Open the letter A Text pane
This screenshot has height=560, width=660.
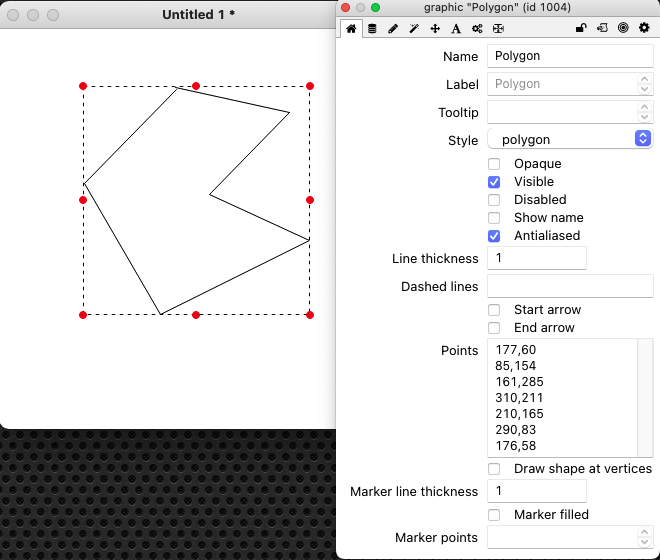pyautogui.click(x=456, y=29)
